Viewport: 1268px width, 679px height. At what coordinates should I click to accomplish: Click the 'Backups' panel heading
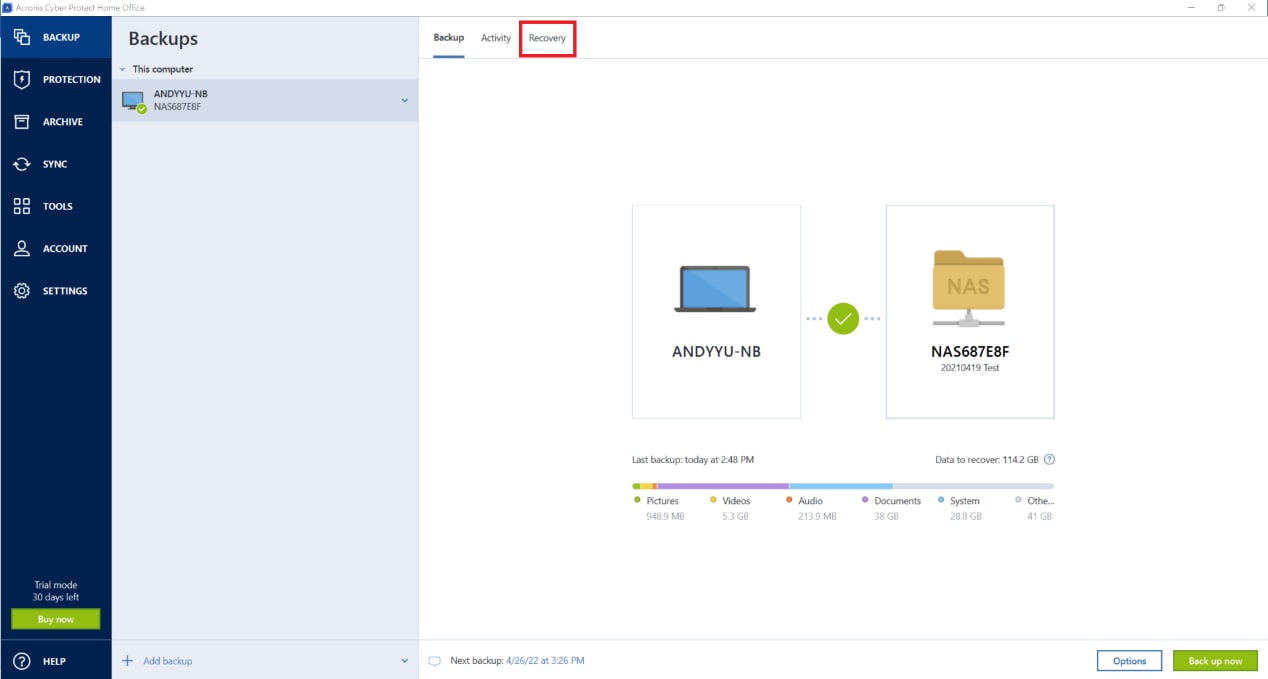click(x=163, y=39)
